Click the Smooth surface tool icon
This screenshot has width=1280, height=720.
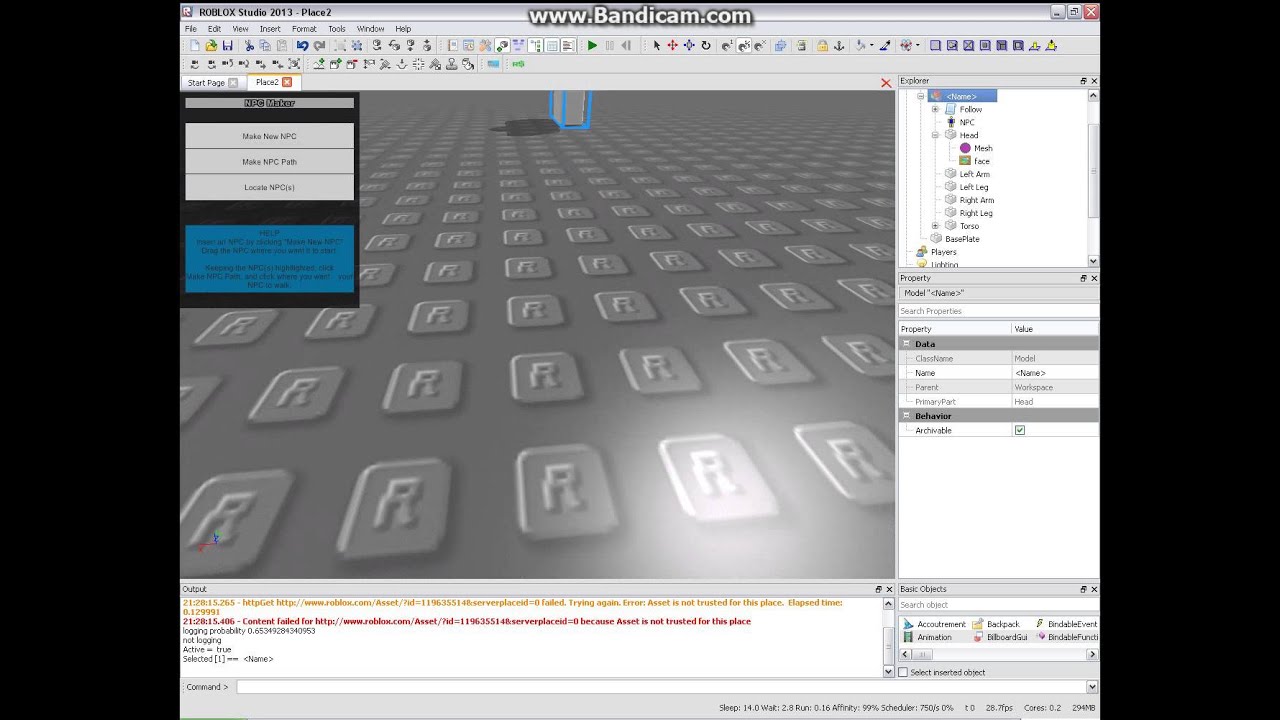click(x=935, y=46)
